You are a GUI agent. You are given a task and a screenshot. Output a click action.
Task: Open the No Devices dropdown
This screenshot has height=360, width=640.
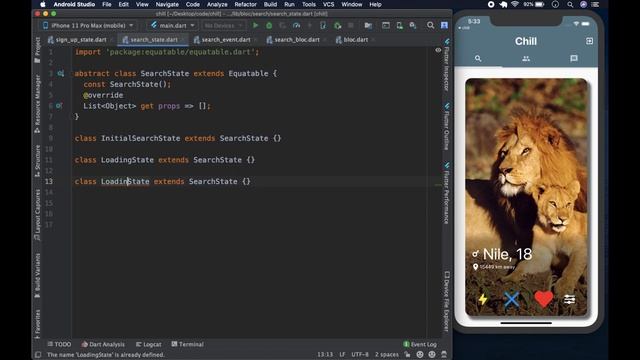coord(223,25)
